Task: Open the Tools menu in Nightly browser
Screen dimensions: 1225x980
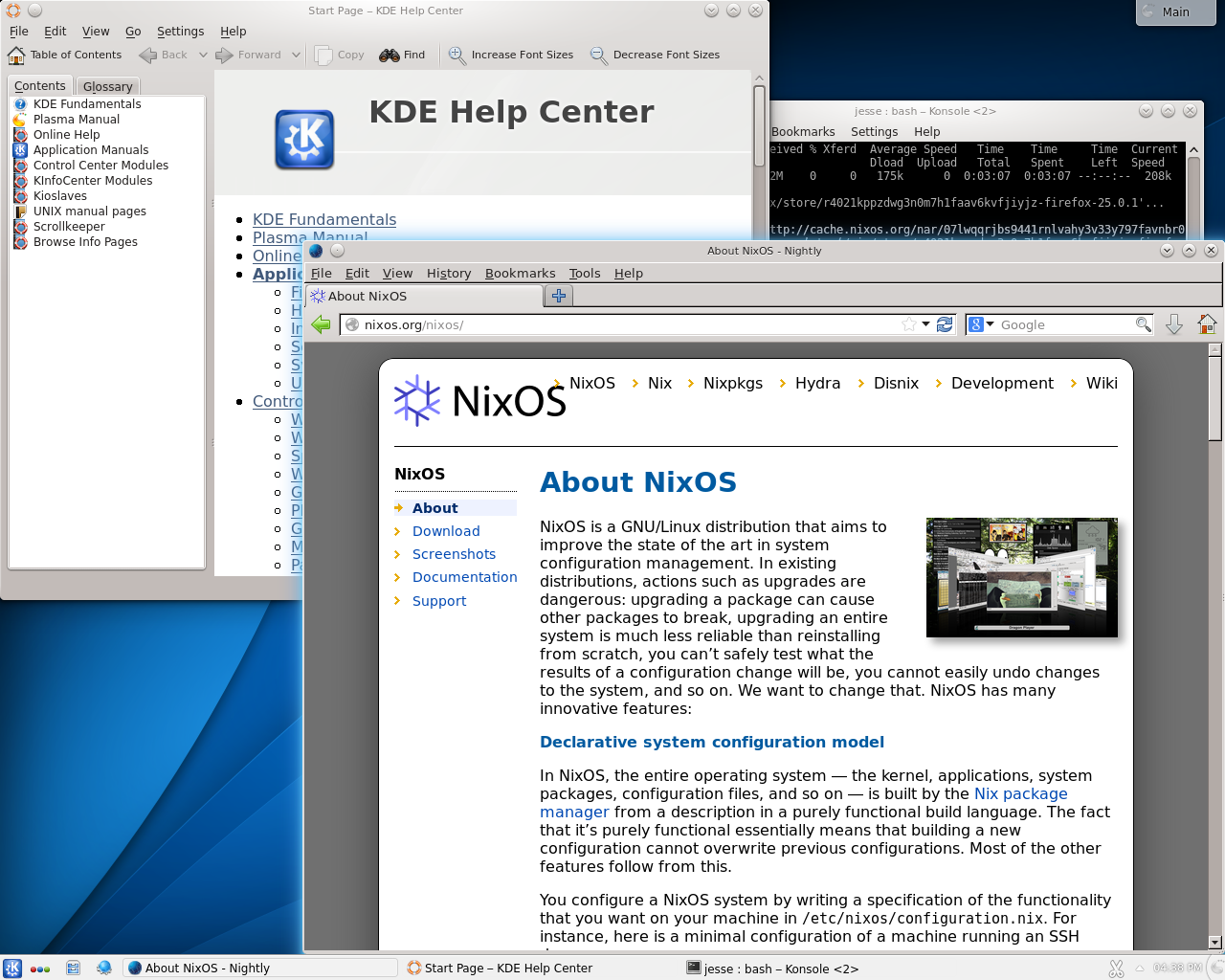Action: click(585, 273)
